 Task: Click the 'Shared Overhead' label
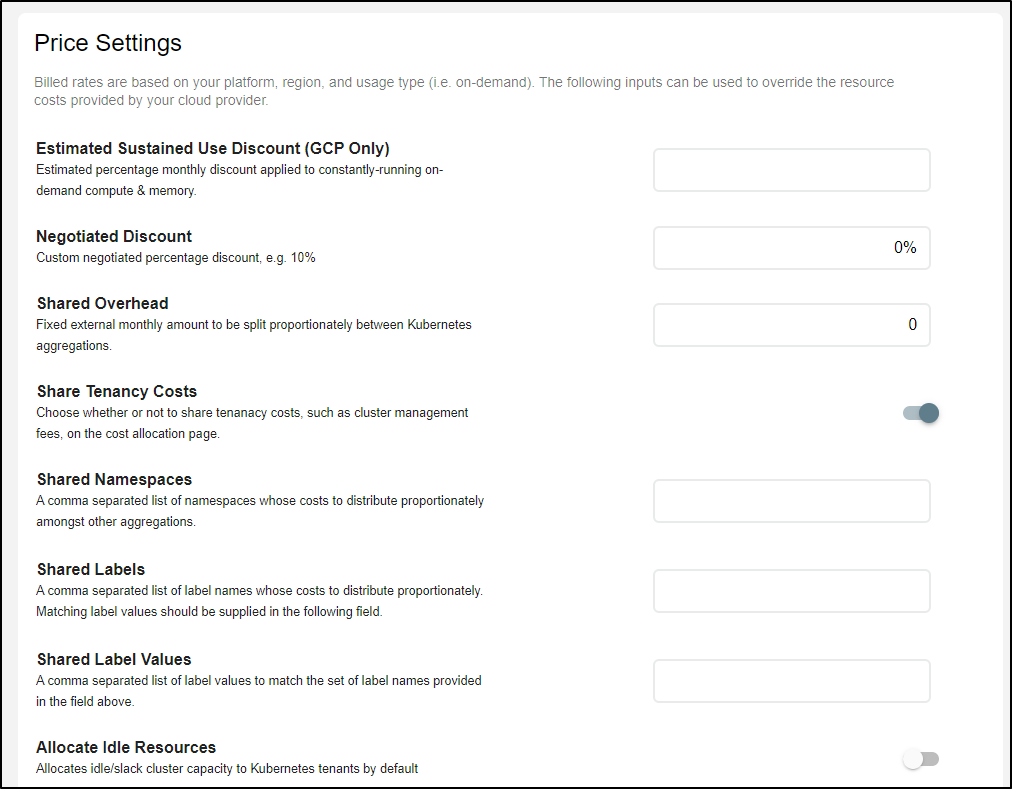(103, 303)
